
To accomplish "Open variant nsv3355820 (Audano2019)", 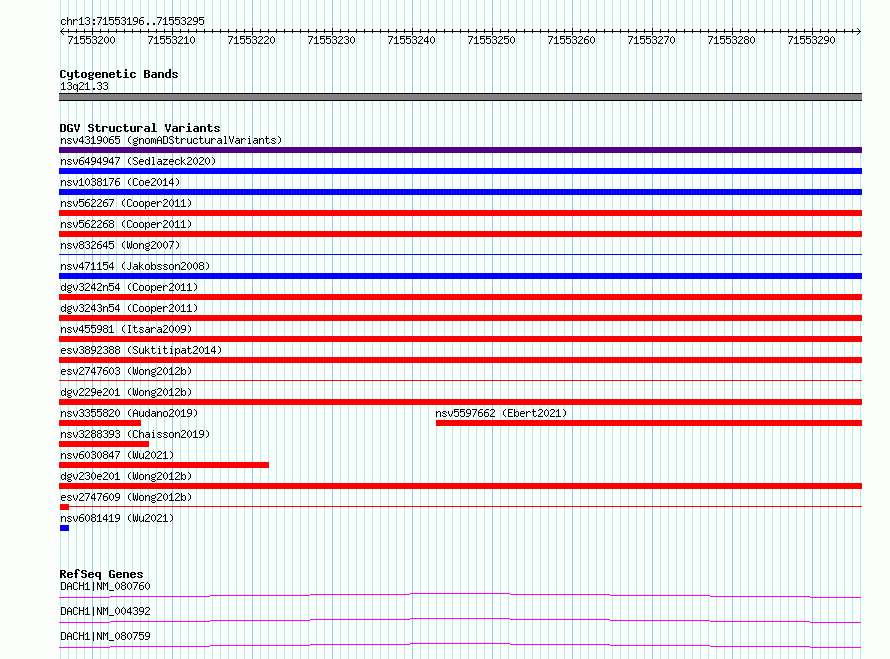I will [x=129, y=413].
